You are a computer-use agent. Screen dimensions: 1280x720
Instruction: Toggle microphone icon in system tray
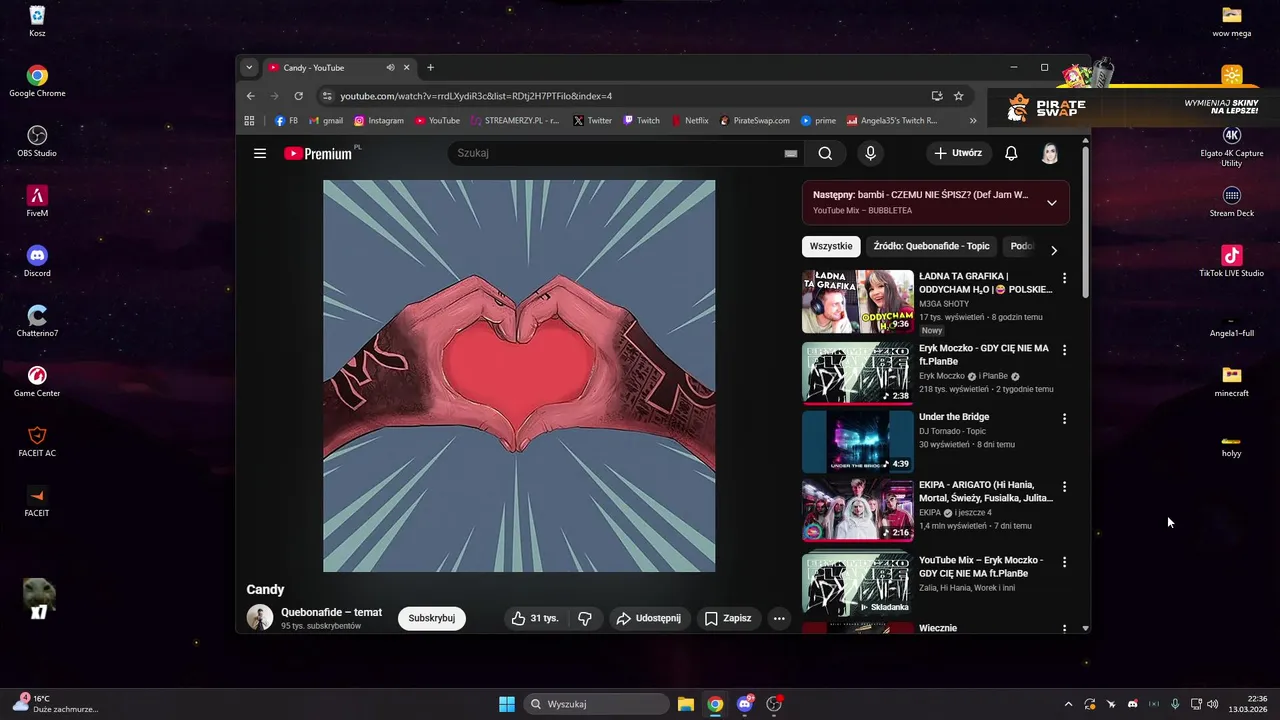pos(1175,704)
